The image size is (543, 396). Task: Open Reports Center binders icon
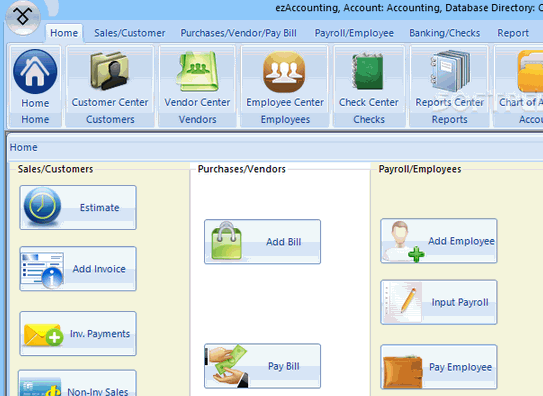click(x=450, y=71)
